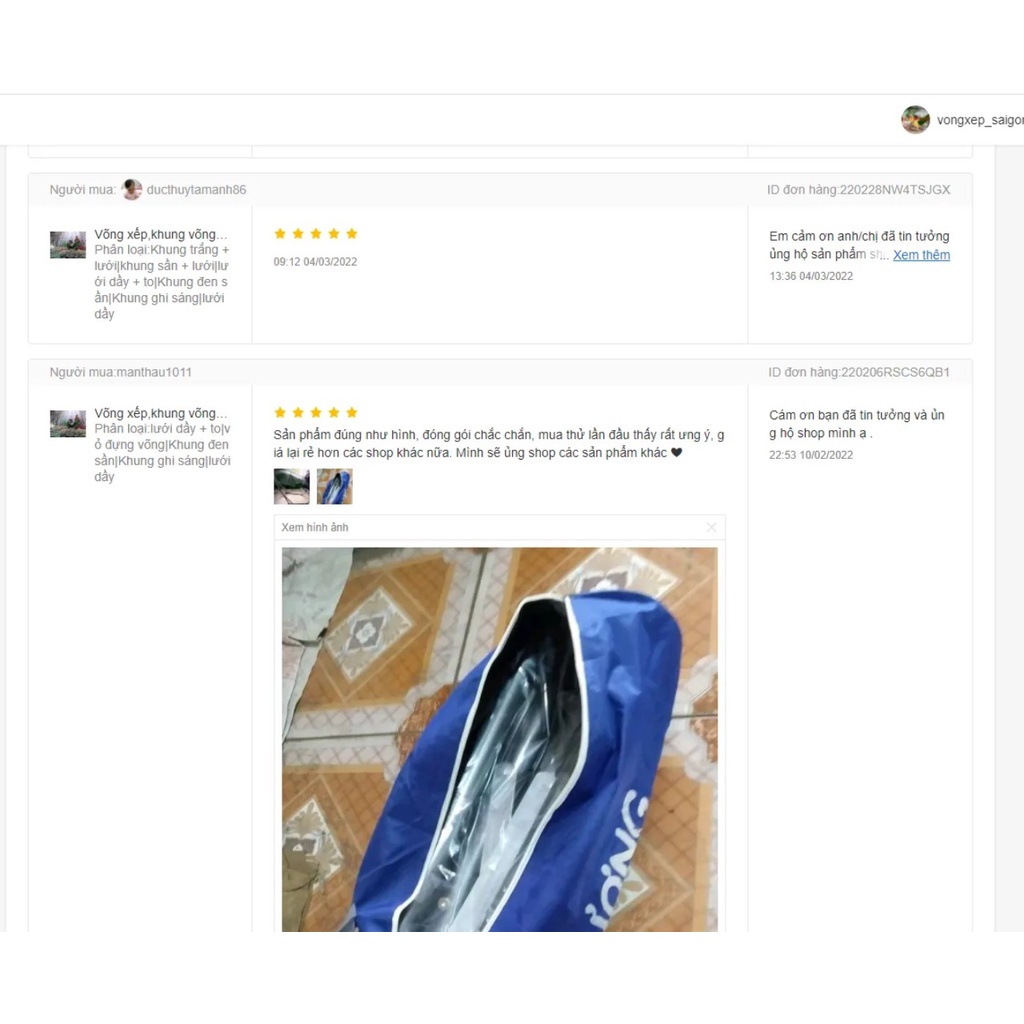Click five-star rating of manthau1011 review
Viewport: 1024px width, 1024px height.
tap(316, 413)
